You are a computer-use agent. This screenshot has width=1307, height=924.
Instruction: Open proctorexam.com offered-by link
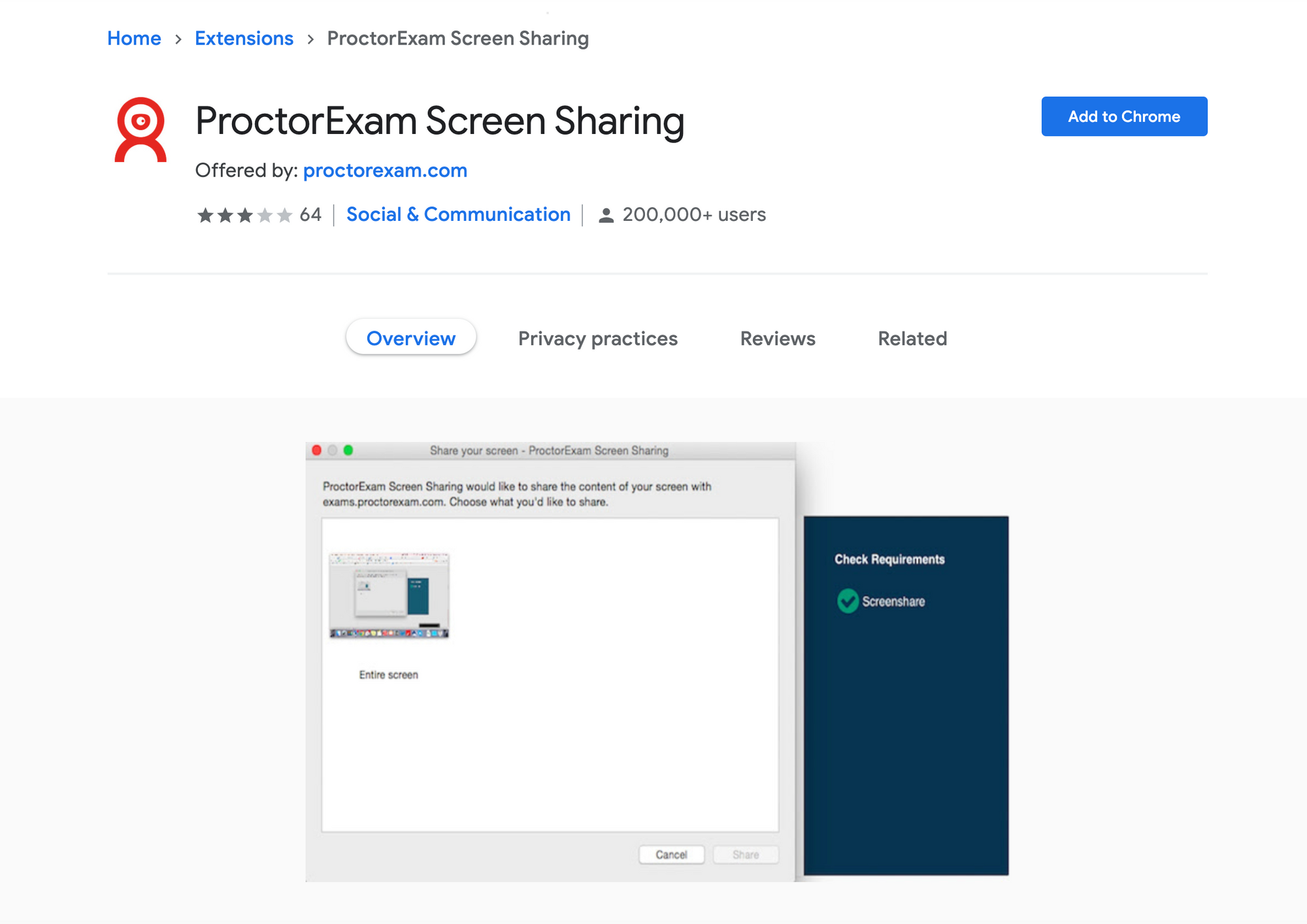(x=384, y=168)
